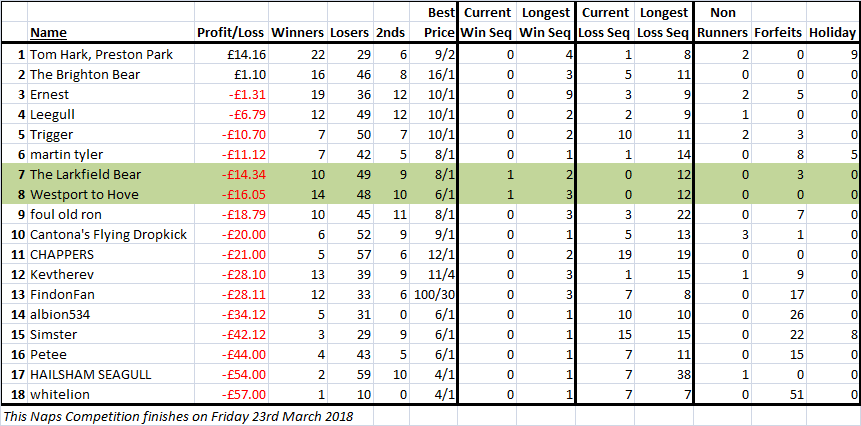The height and width of the screenshot is (426, 861).
Task: Select the Forfeits column header
Action: coord(778,33)
